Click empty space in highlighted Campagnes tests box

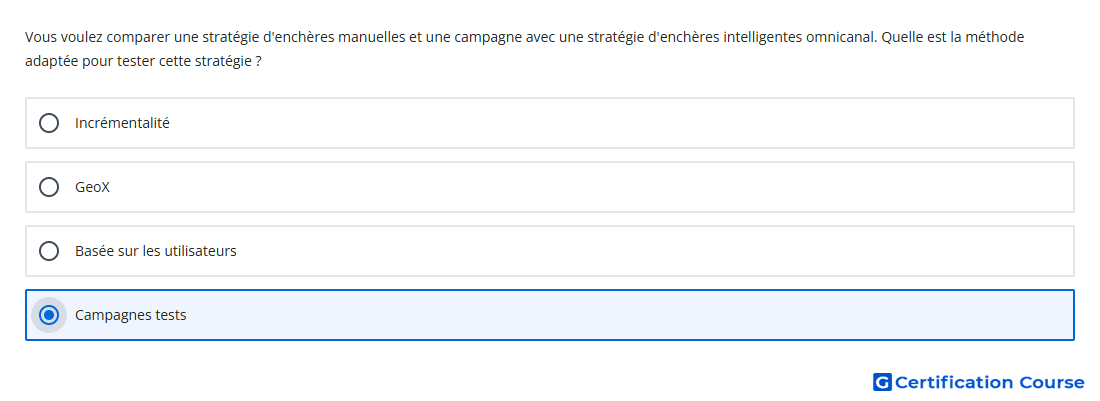pos(631,315)
